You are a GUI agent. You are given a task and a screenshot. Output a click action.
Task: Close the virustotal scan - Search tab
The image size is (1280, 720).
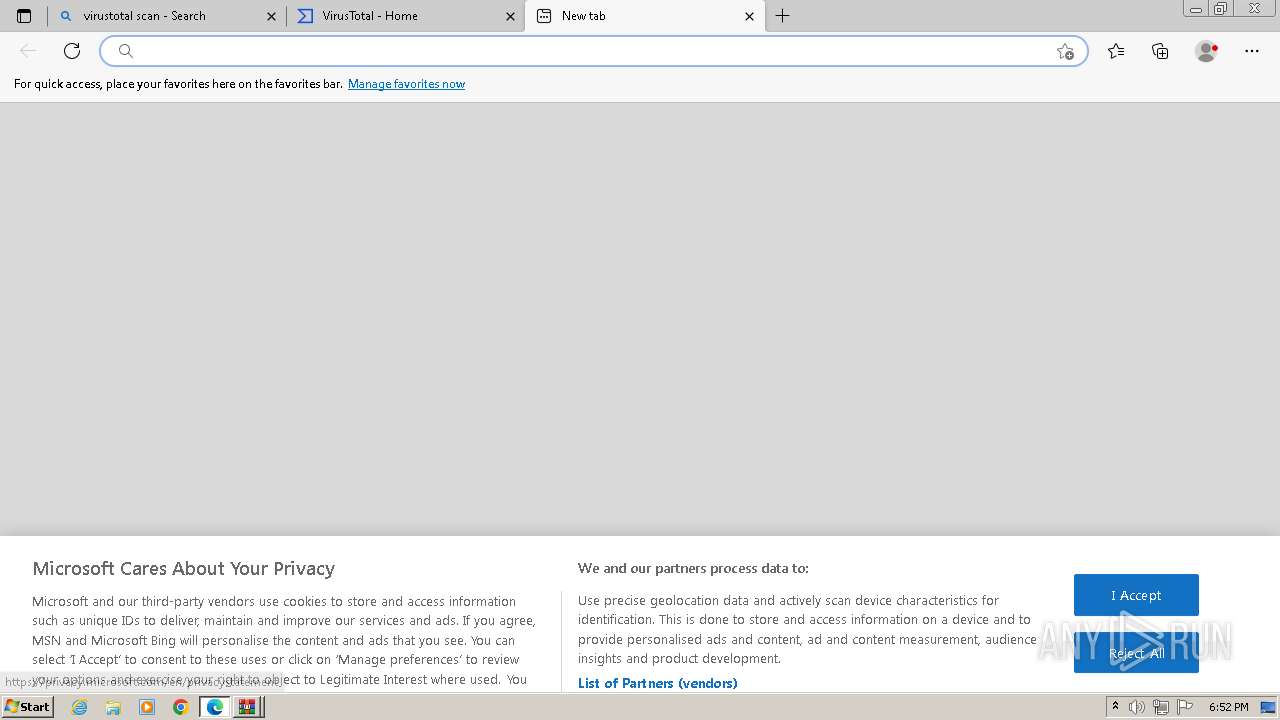click(271, 16)
